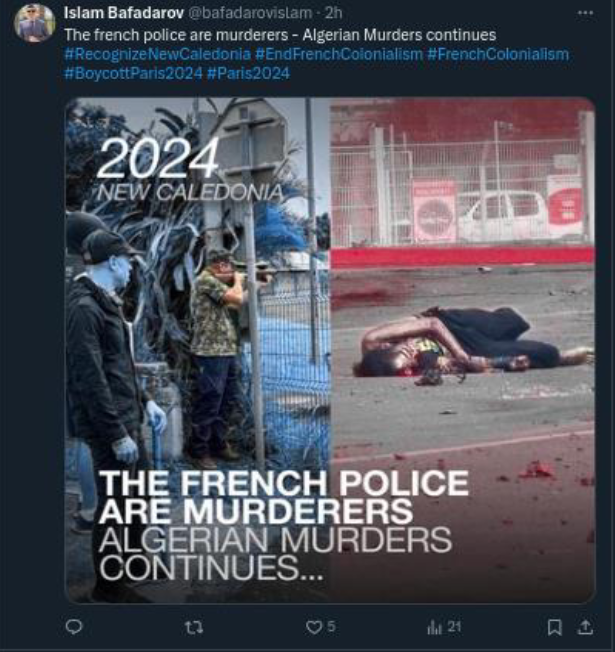Open the 2h timestamp permalink
This screenshot has height=652, width=615.
(x=333, y=13)
